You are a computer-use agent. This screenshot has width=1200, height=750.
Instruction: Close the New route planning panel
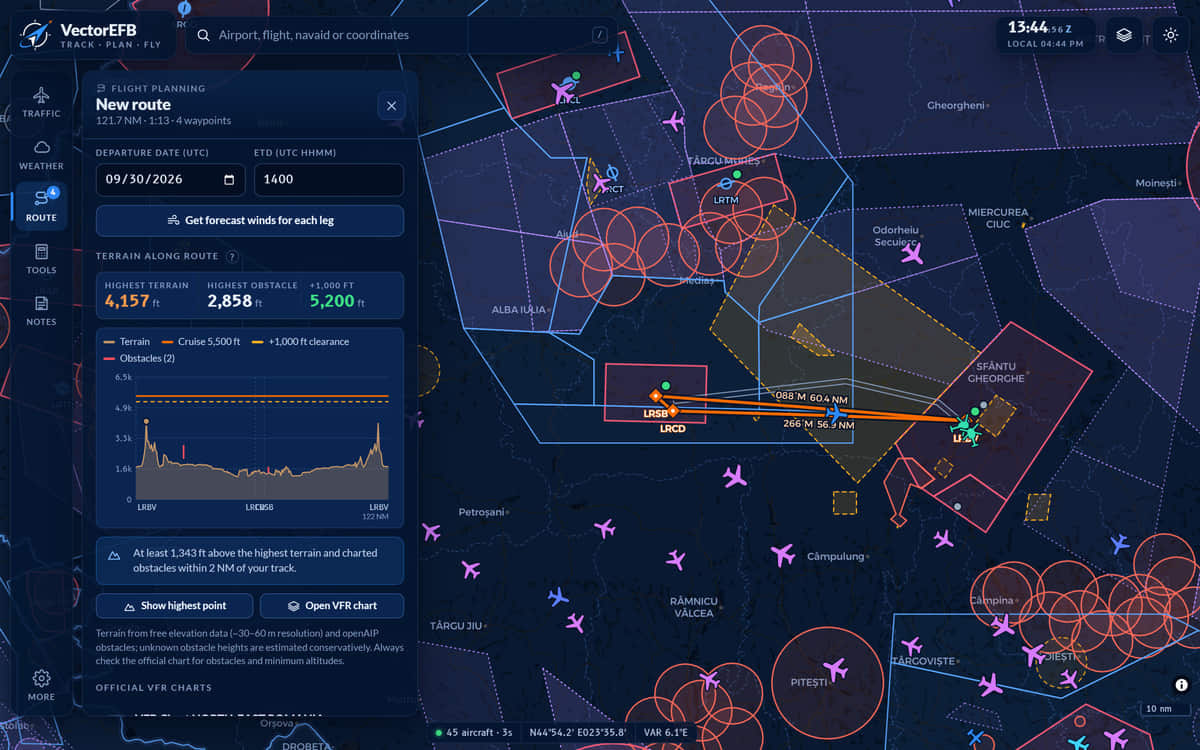pos(391,105)
